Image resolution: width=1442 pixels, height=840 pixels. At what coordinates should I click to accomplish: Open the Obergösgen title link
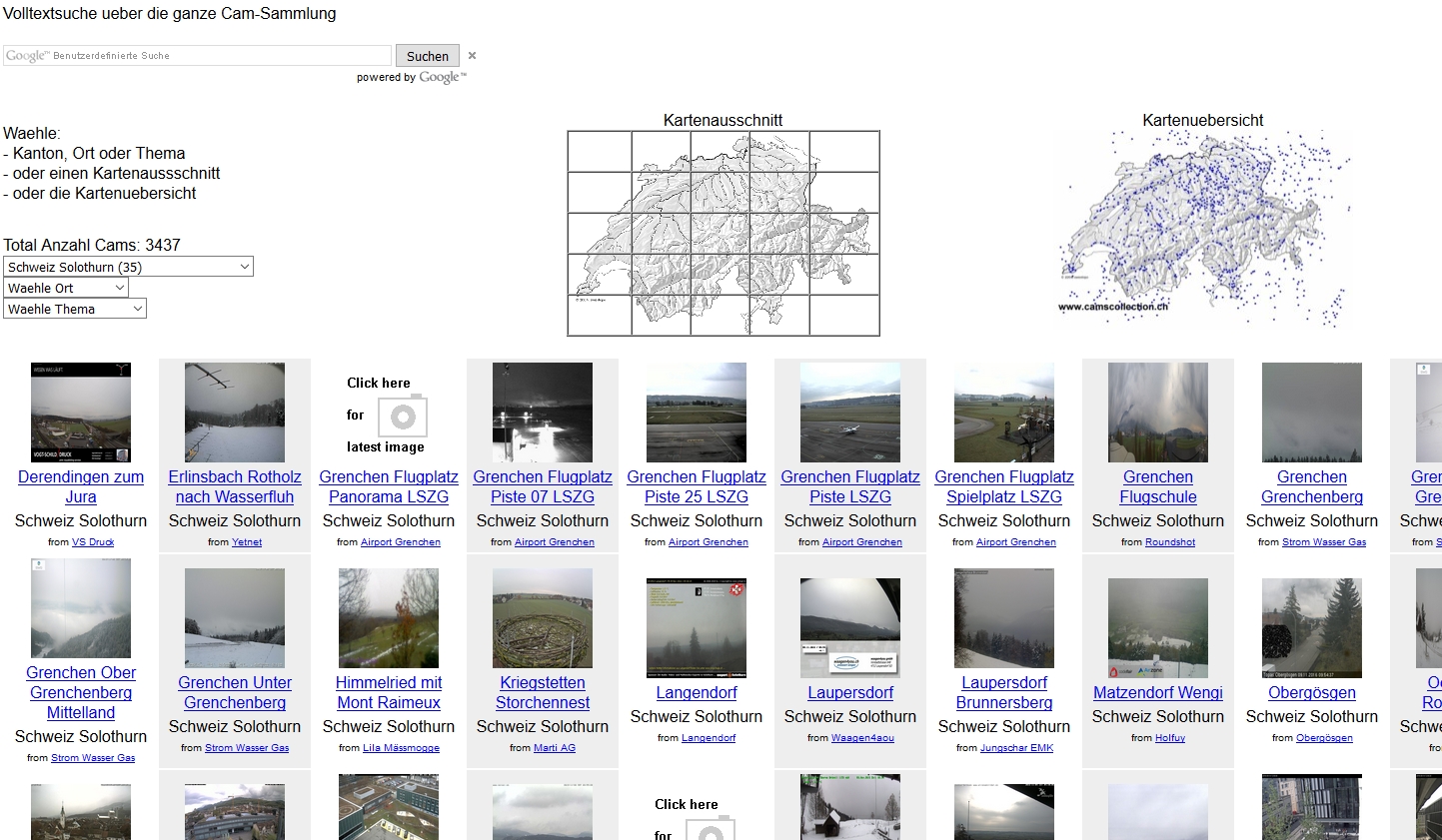click(x=1312, y=693)
